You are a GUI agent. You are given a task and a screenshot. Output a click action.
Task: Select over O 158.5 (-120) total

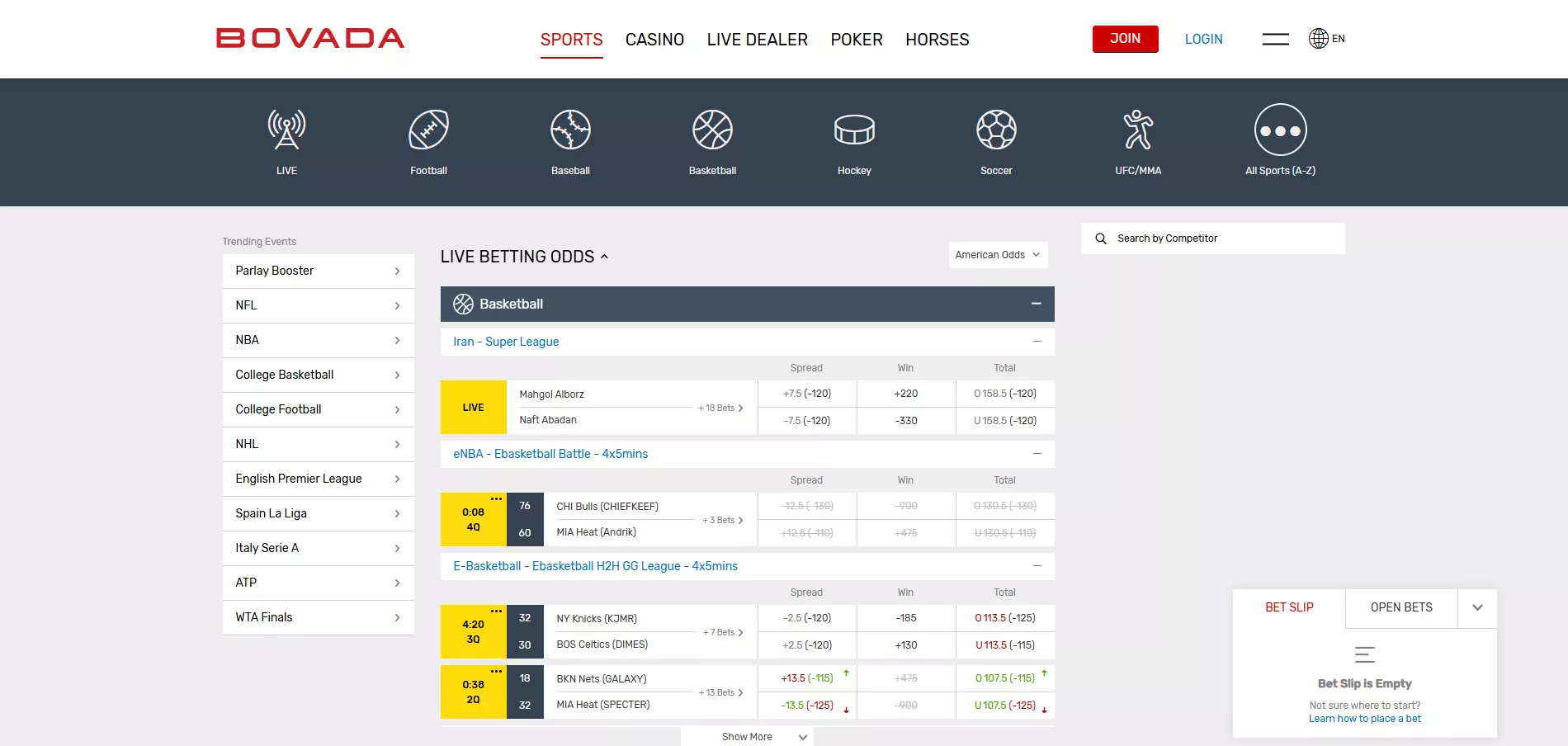[1005, 394]
